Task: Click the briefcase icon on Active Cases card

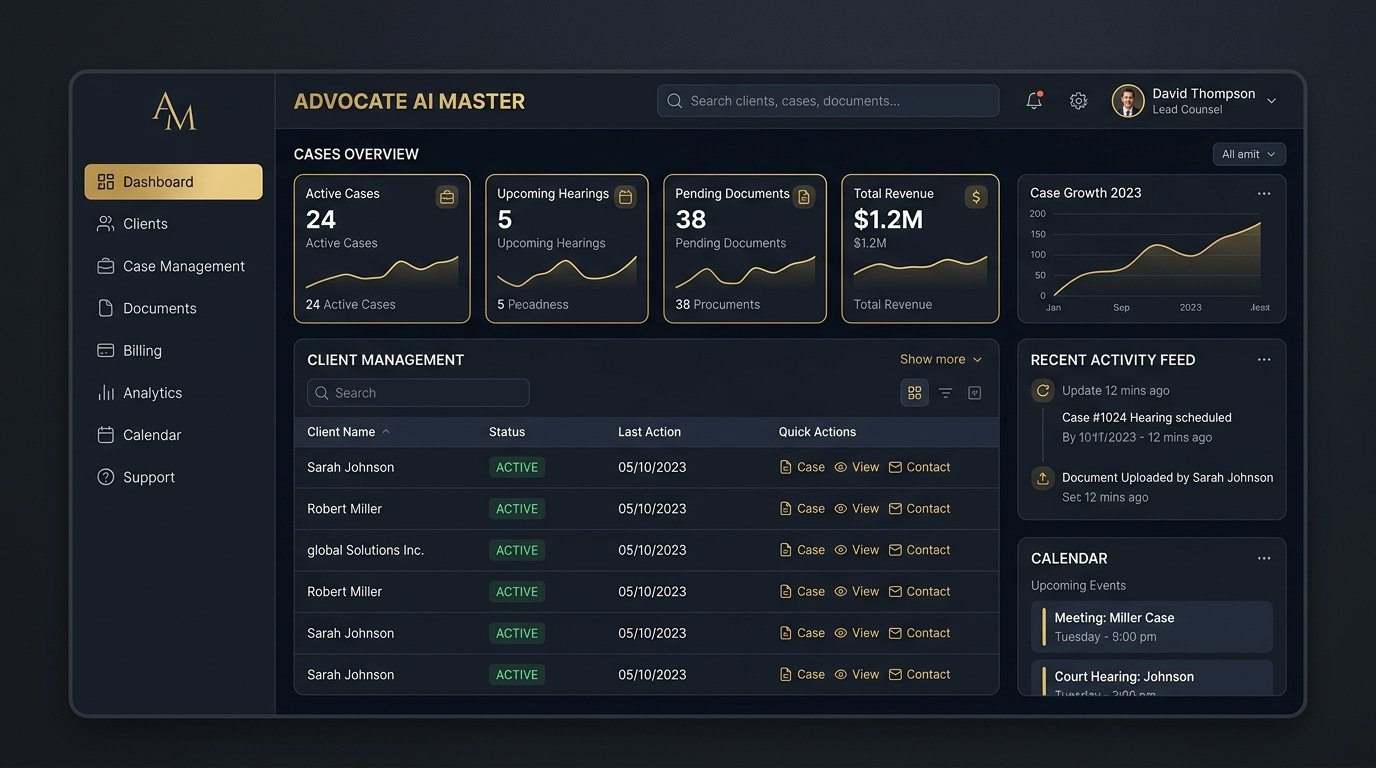Action: [447, 197]
